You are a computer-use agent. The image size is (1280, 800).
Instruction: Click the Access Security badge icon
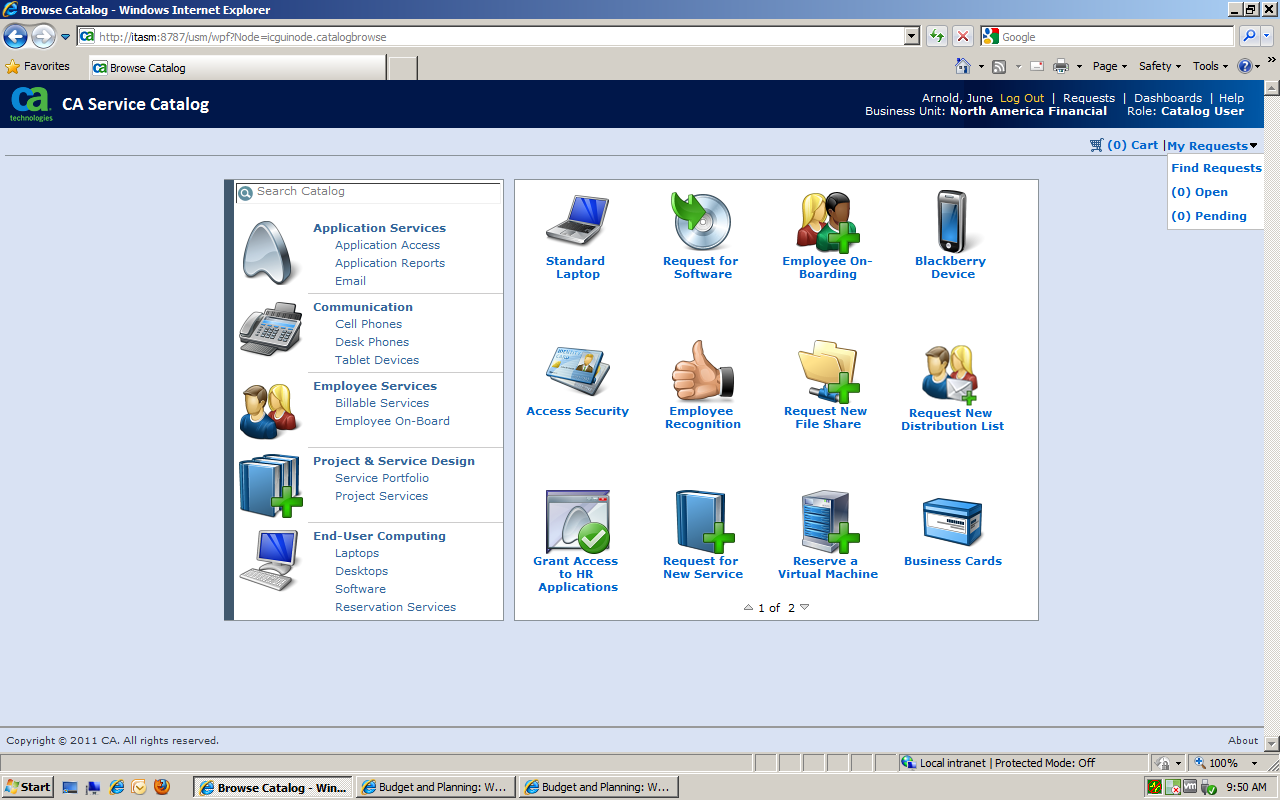[577, 372]
